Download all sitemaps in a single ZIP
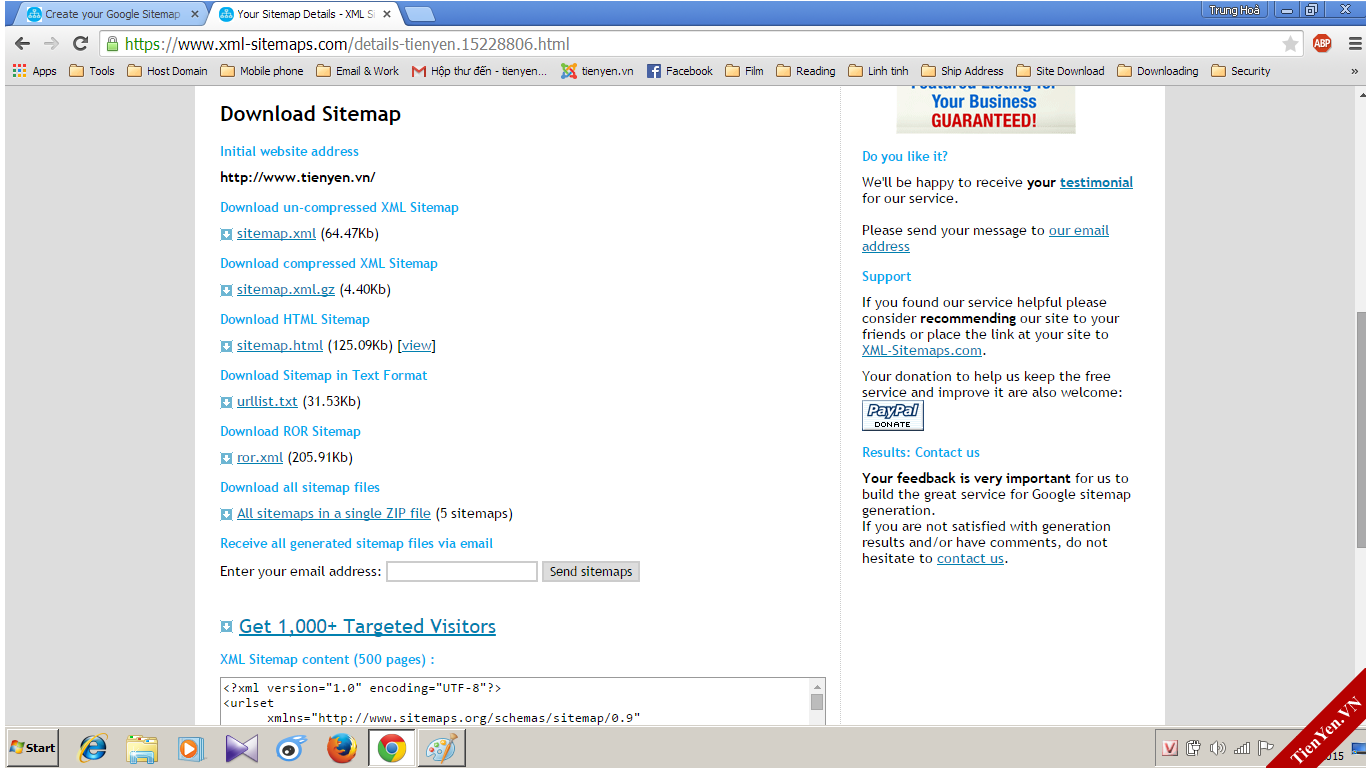The height and width of the screenshot is (768, 1366). [x=334, y=513]
